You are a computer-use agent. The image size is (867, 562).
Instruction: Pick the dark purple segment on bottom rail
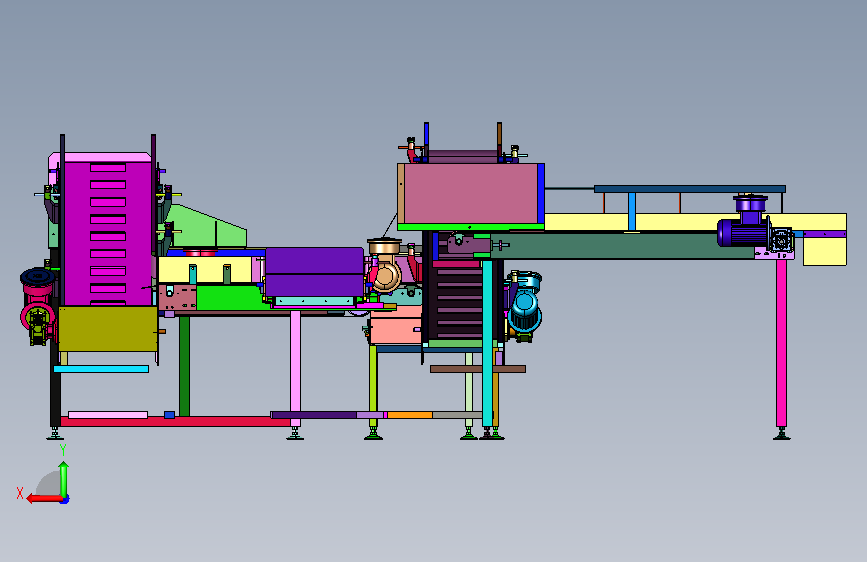pos(314,415)
